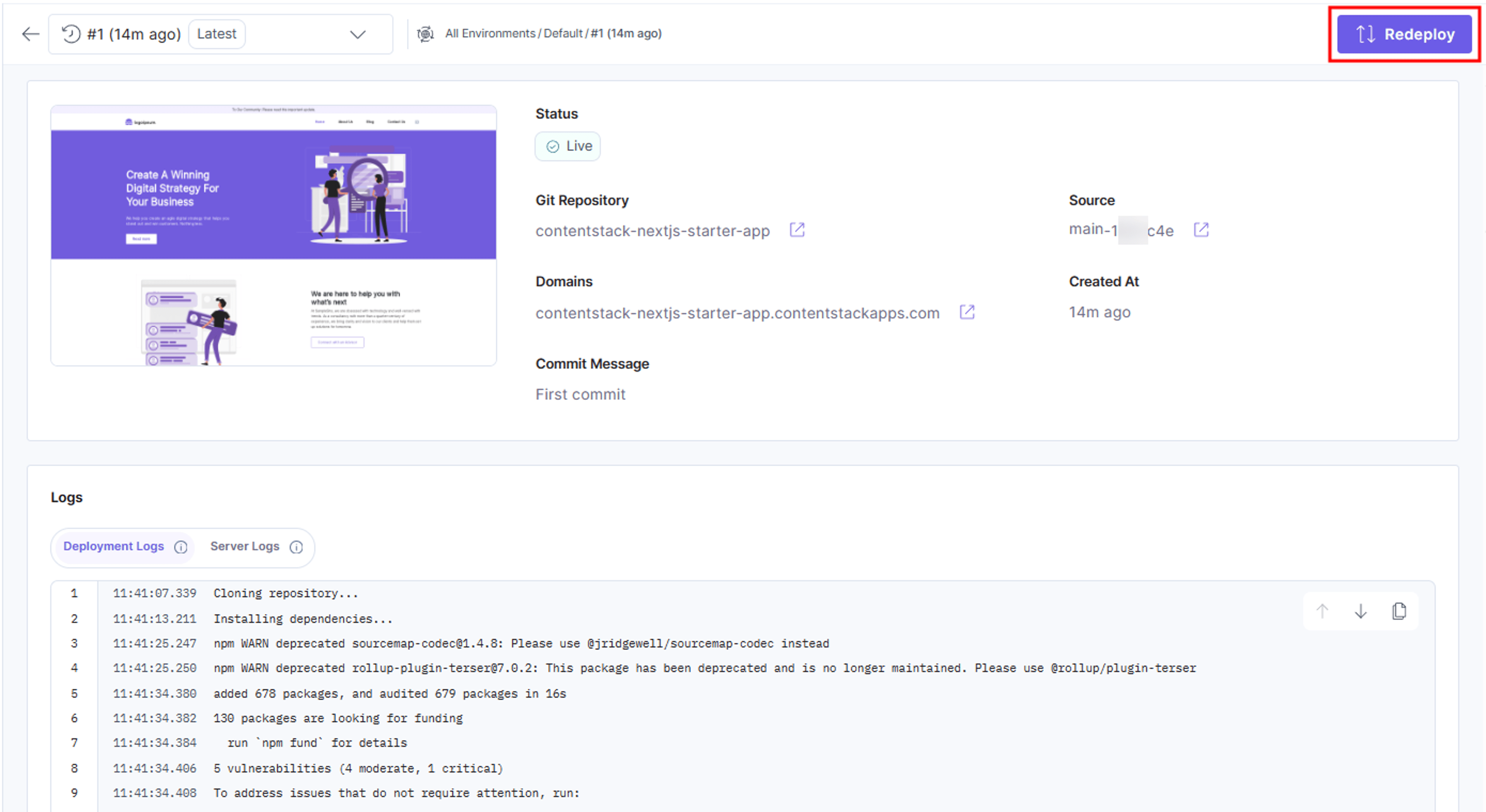The width and height of the screenshot is (1486, 812).
Task: Click log line 5 vulnerabilities
Action: (358, 769)
